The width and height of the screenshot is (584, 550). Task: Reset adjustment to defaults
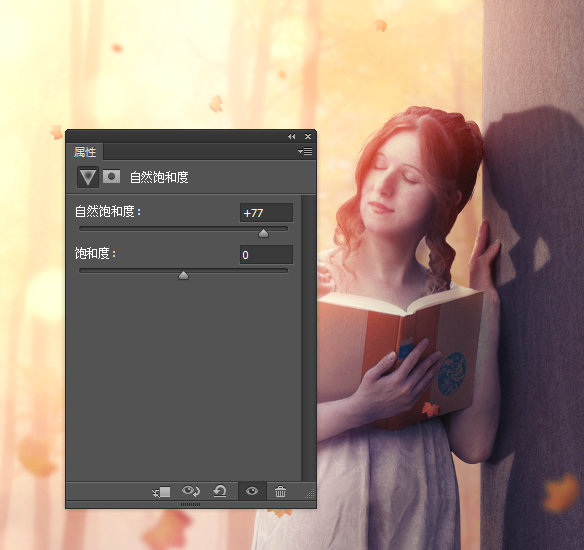[220, 491]
